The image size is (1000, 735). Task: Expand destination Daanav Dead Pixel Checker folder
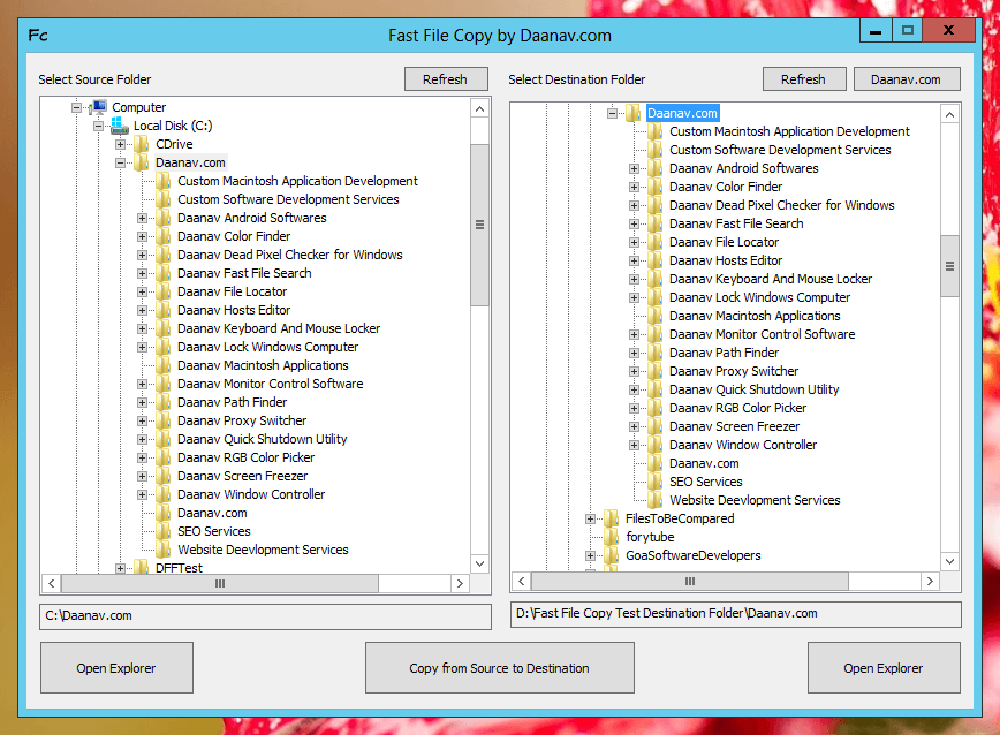[x=633, y=205]
